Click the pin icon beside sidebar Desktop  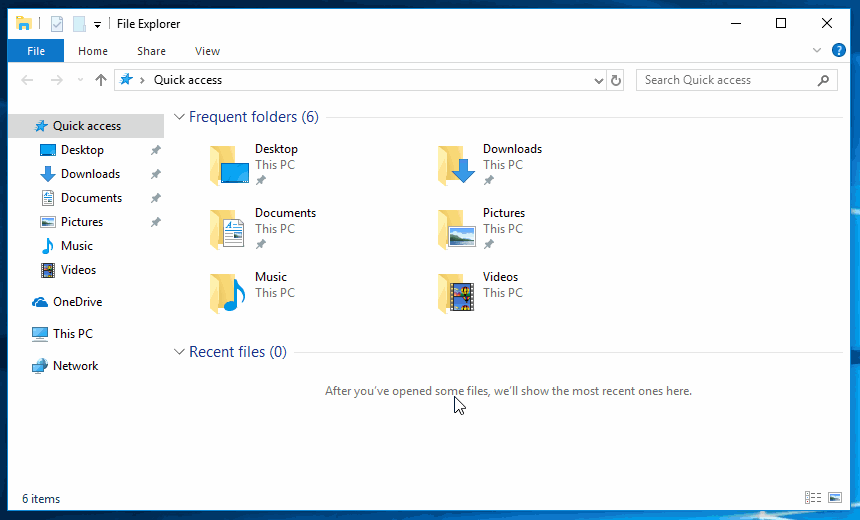156,150
